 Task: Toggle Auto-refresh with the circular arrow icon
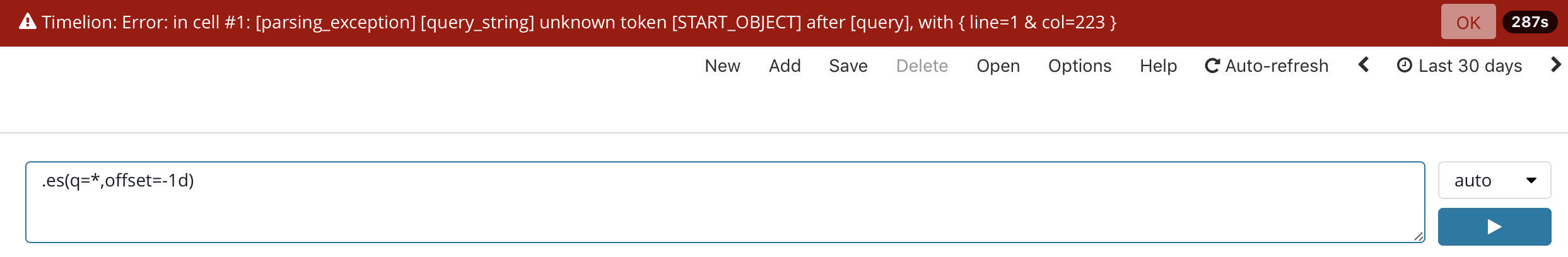coord(1212,66)
